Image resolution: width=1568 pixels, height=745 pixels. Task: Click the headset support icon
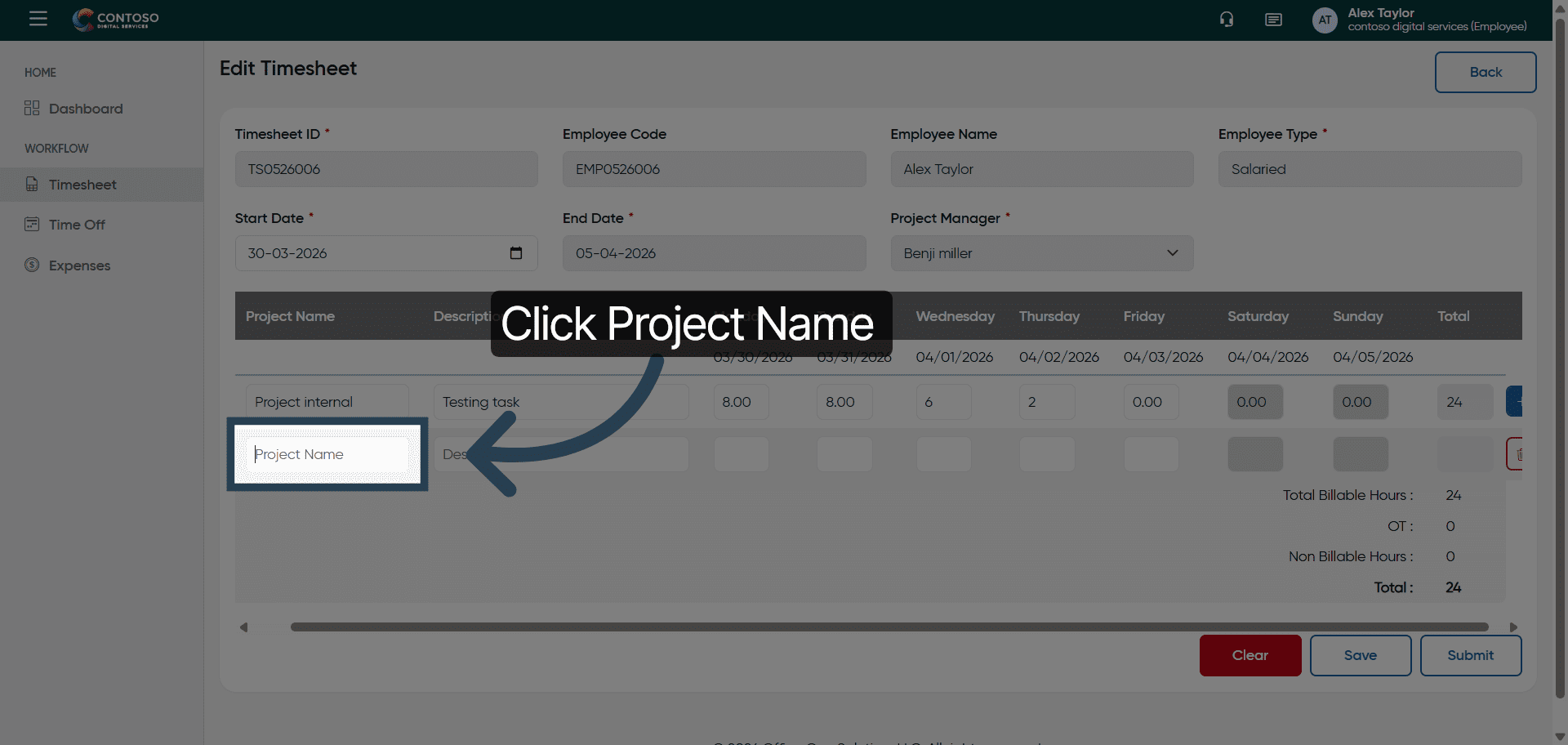click(x=1227, y=20)
